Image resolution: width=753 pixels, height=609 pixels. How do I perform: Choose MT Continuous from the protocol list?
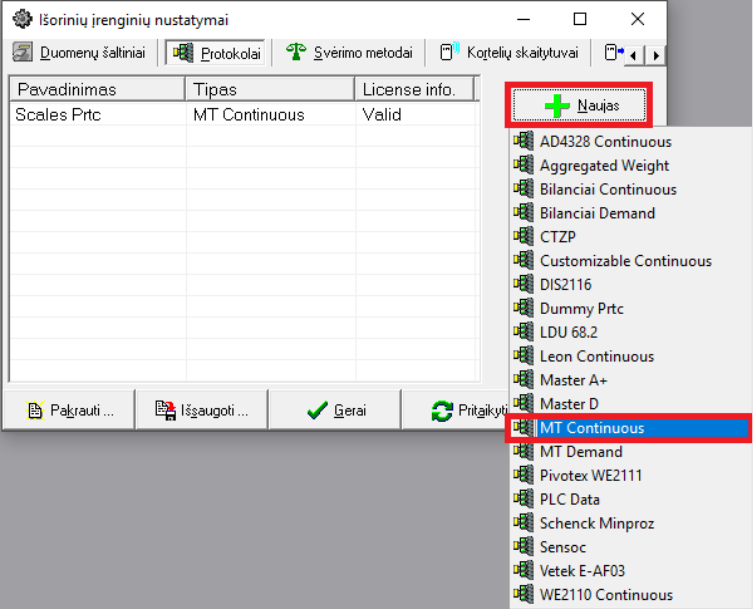point(591,428)
